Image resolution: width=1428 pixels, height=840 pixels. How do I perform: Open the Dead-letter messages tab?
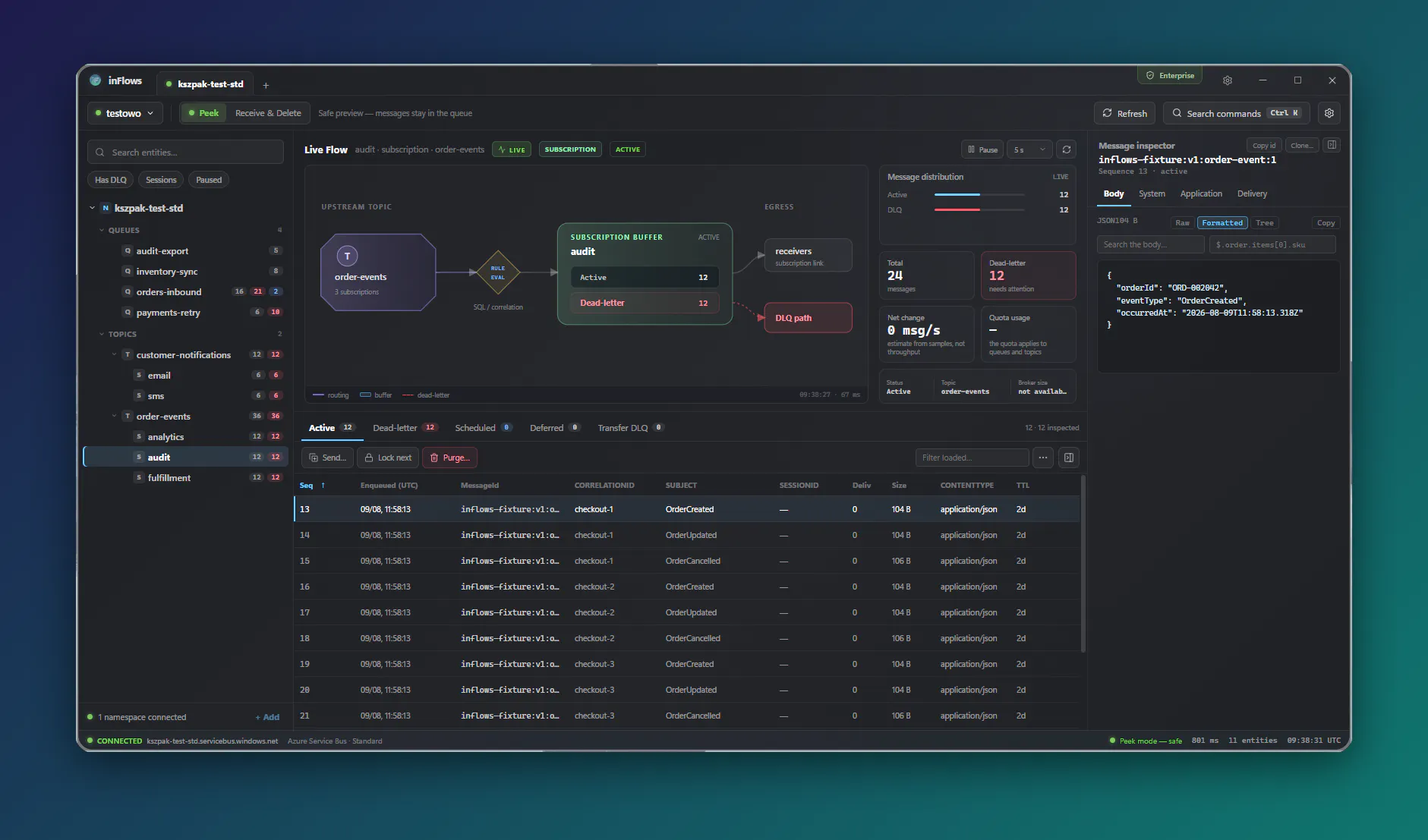coord(405,428)
